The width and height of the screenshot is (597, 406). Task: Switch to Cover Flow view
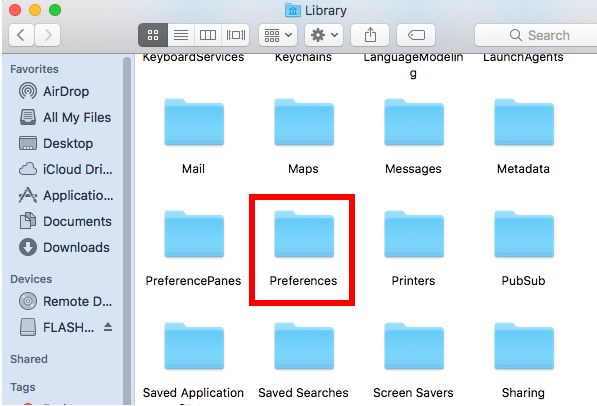[235, 35]
